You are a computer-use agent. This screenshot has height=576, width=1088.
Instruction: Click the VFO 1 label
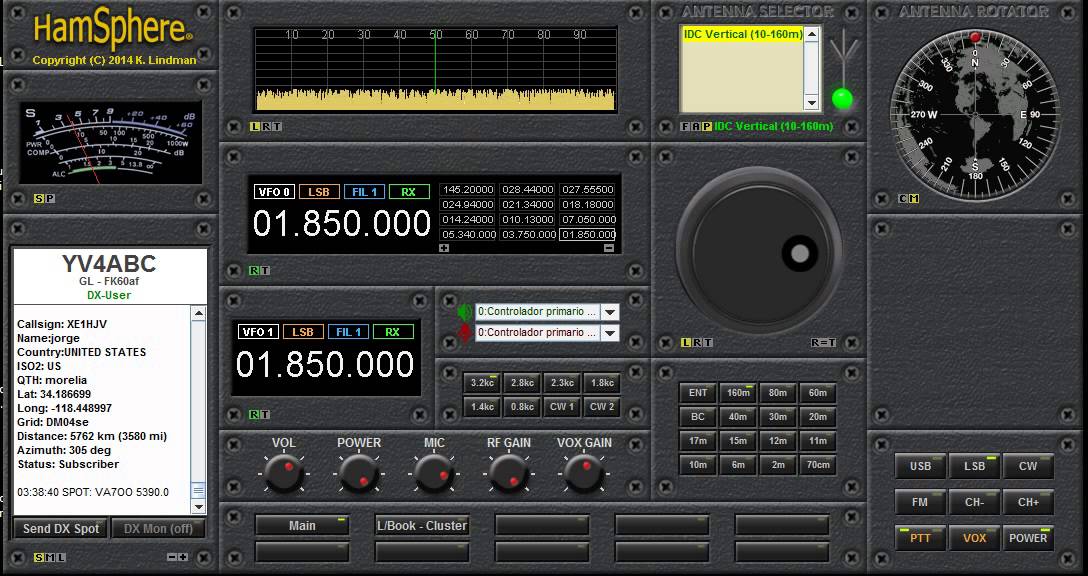257,332
